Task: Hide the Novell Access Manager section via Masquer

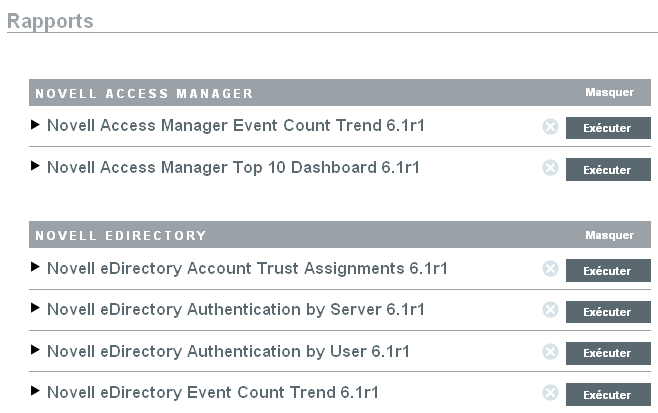Action: point(609,92)
